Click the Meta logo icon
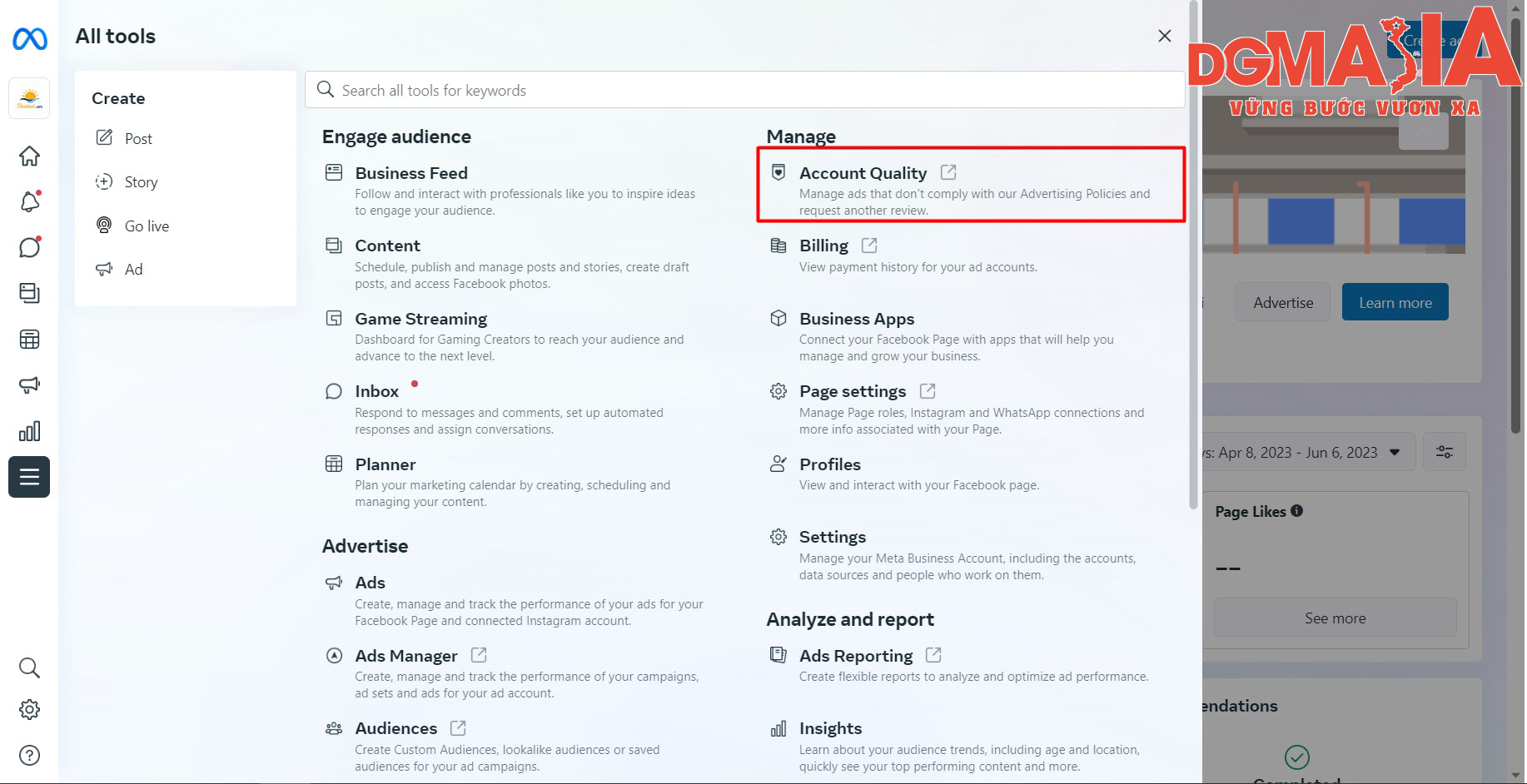Image resolution: width=1527 pixels, height=784 pixels. pyautogui.click(x=30, y=38)
